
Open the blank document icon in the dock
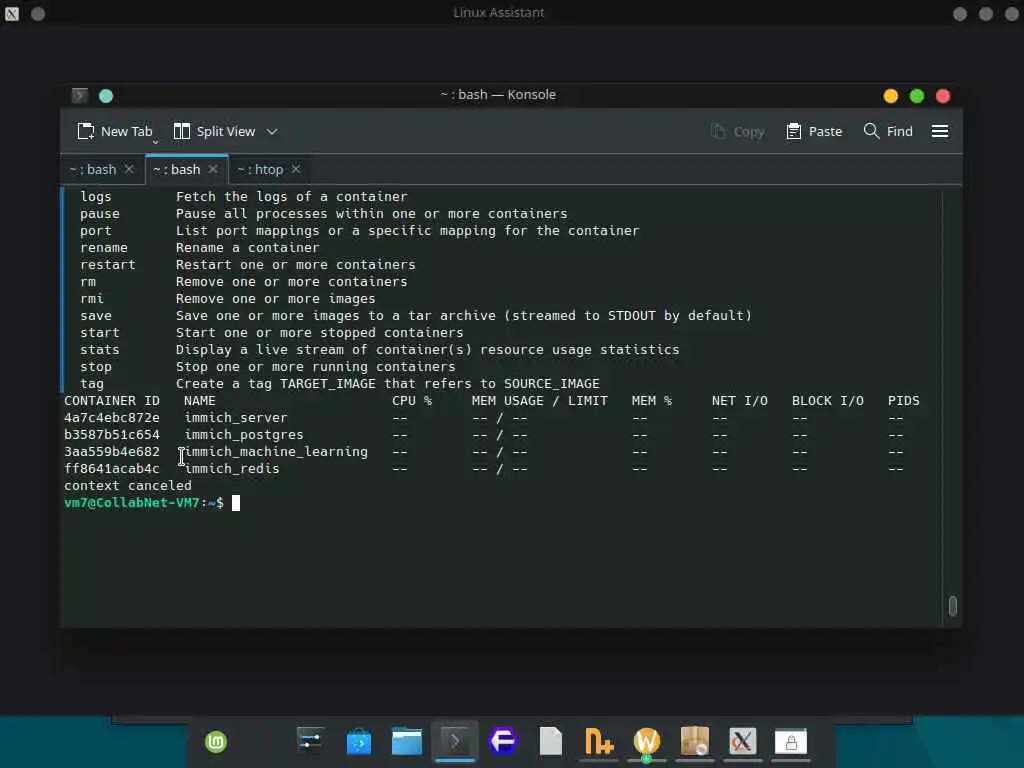coord(551,741)
